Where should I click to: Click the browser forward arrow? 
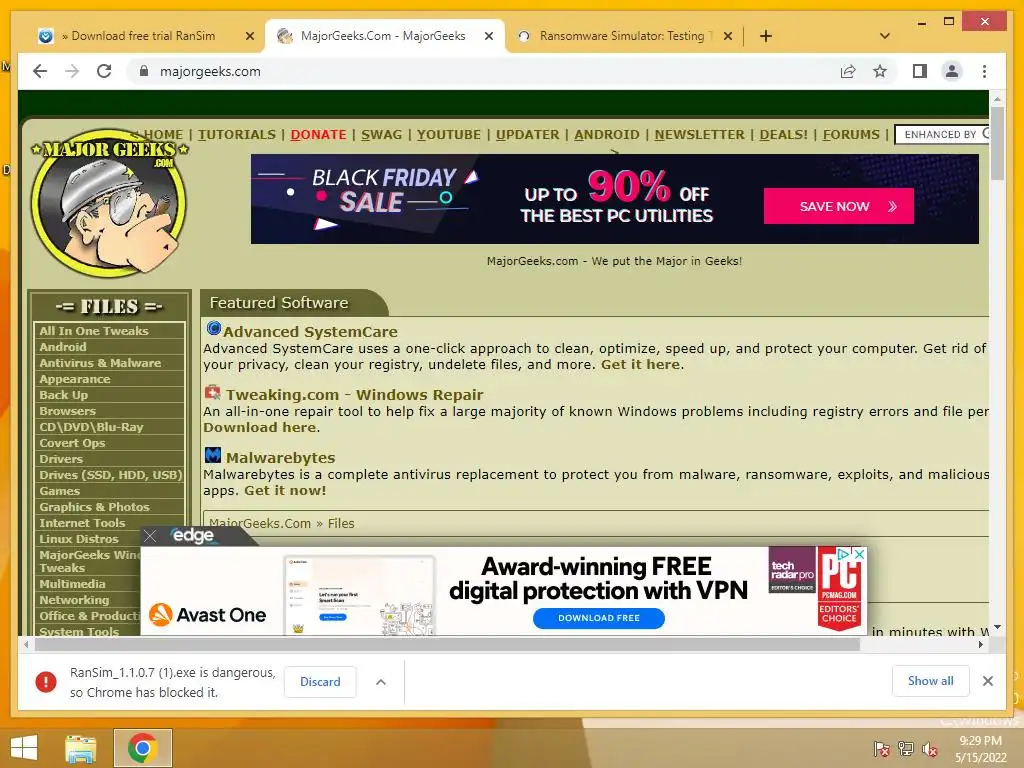[72, 71]
